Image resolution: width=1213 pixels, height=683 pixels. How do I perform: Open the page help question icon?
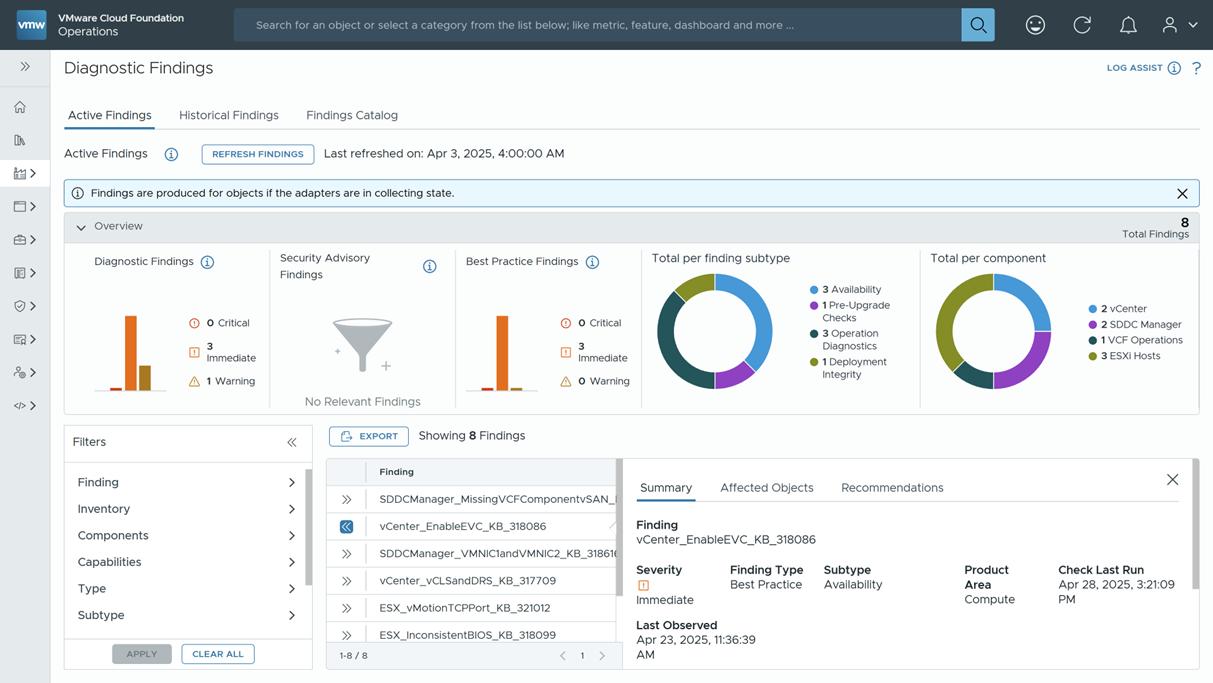(x=1196, y=68)
